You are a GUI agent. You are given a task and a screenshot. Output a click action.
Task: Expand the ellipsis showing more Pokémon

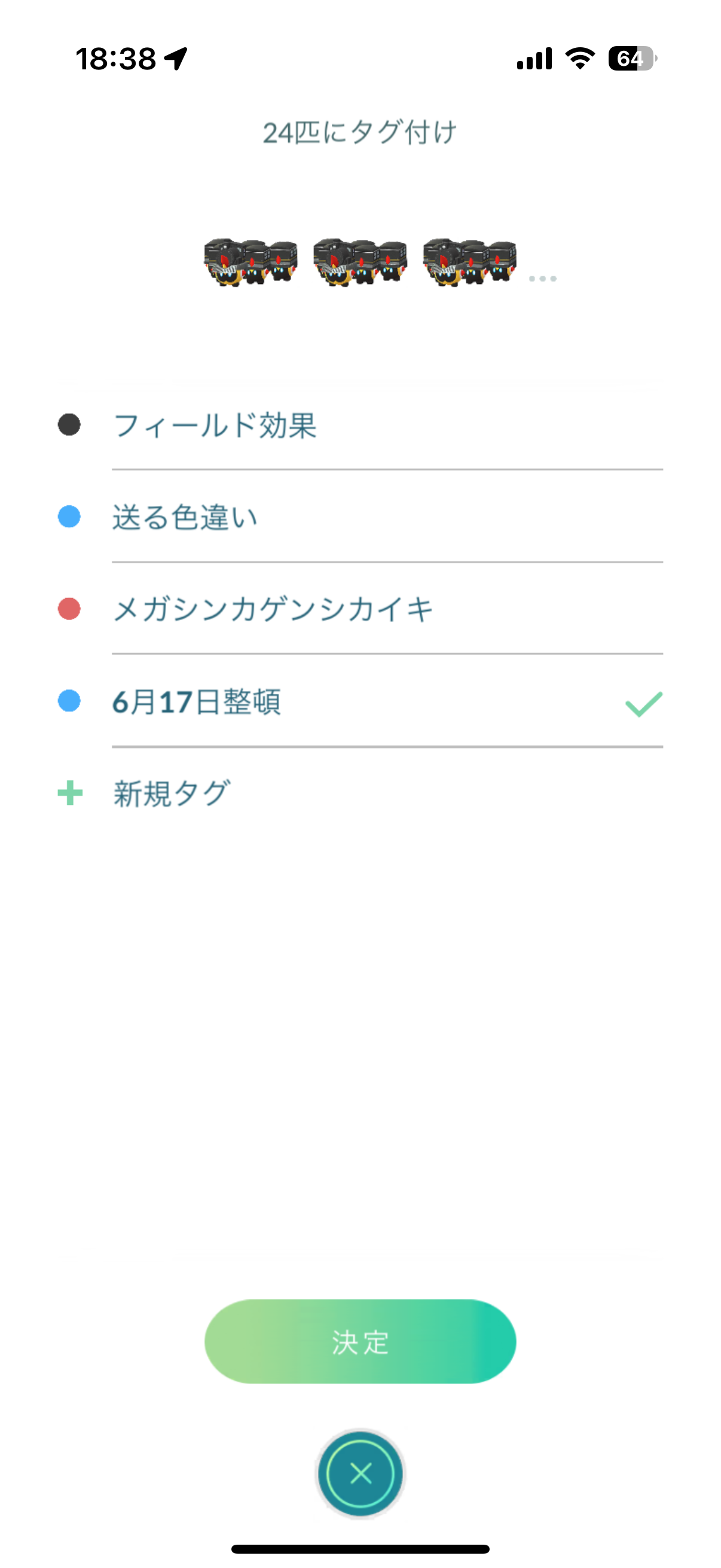(x=542, y=279)
